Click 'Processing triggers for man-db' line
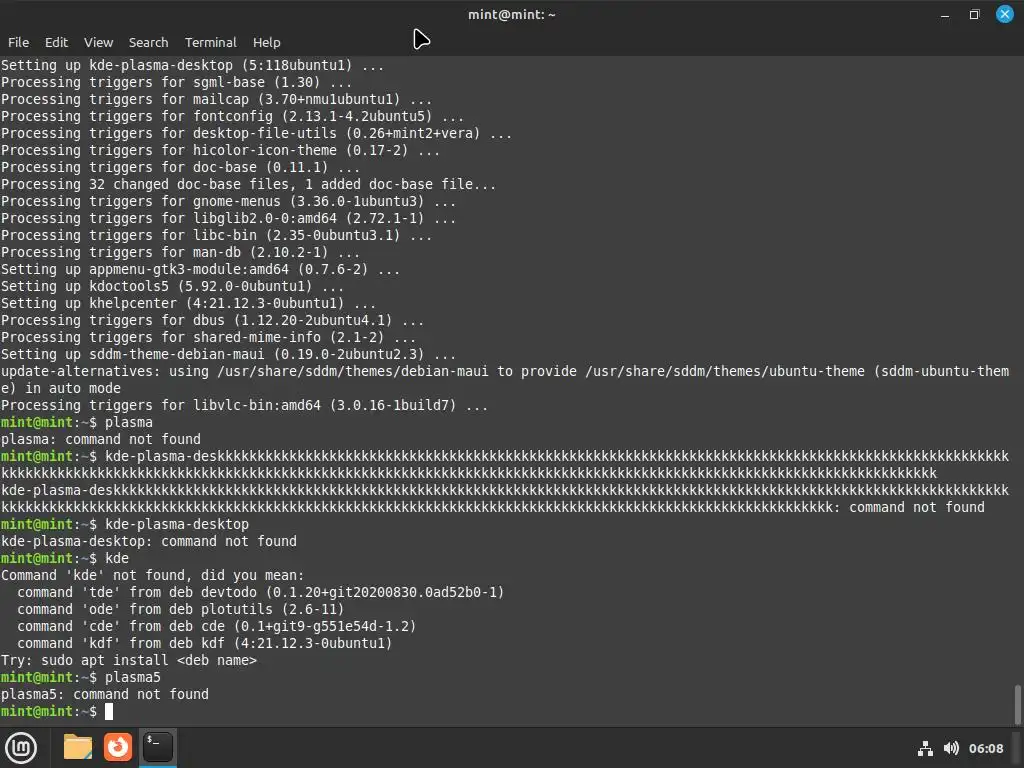Viewport: 1024px width, 768px height. point(180,252)
